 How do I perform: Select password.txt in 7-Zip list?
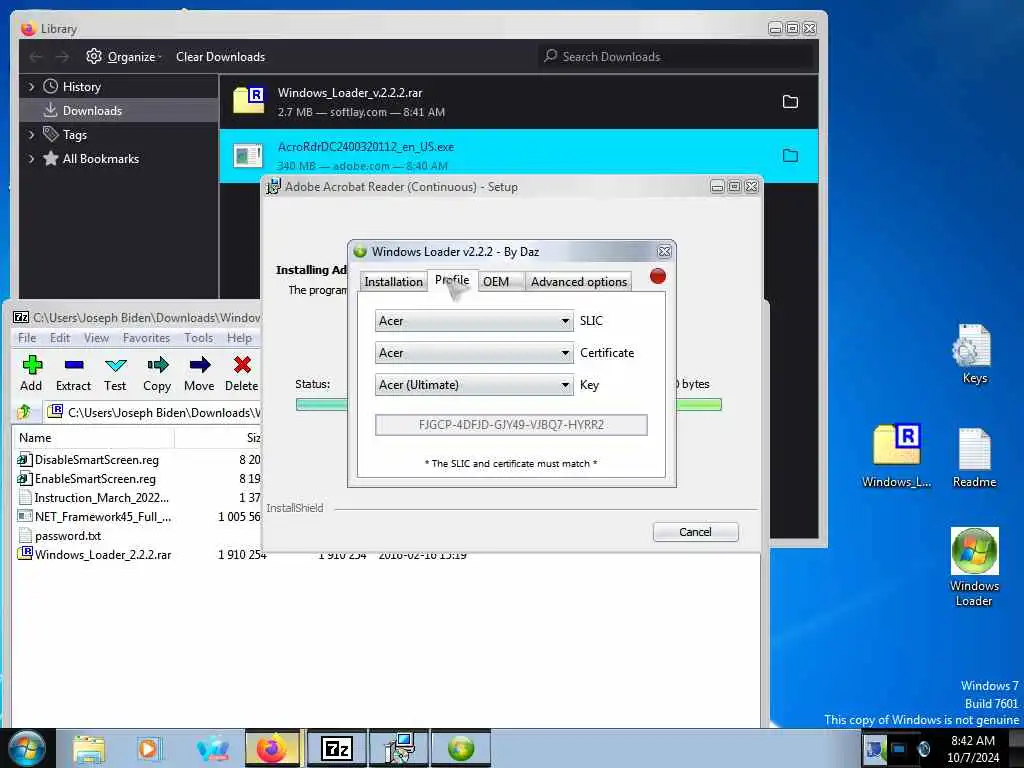pyautogui.click(x=68, y=536)
